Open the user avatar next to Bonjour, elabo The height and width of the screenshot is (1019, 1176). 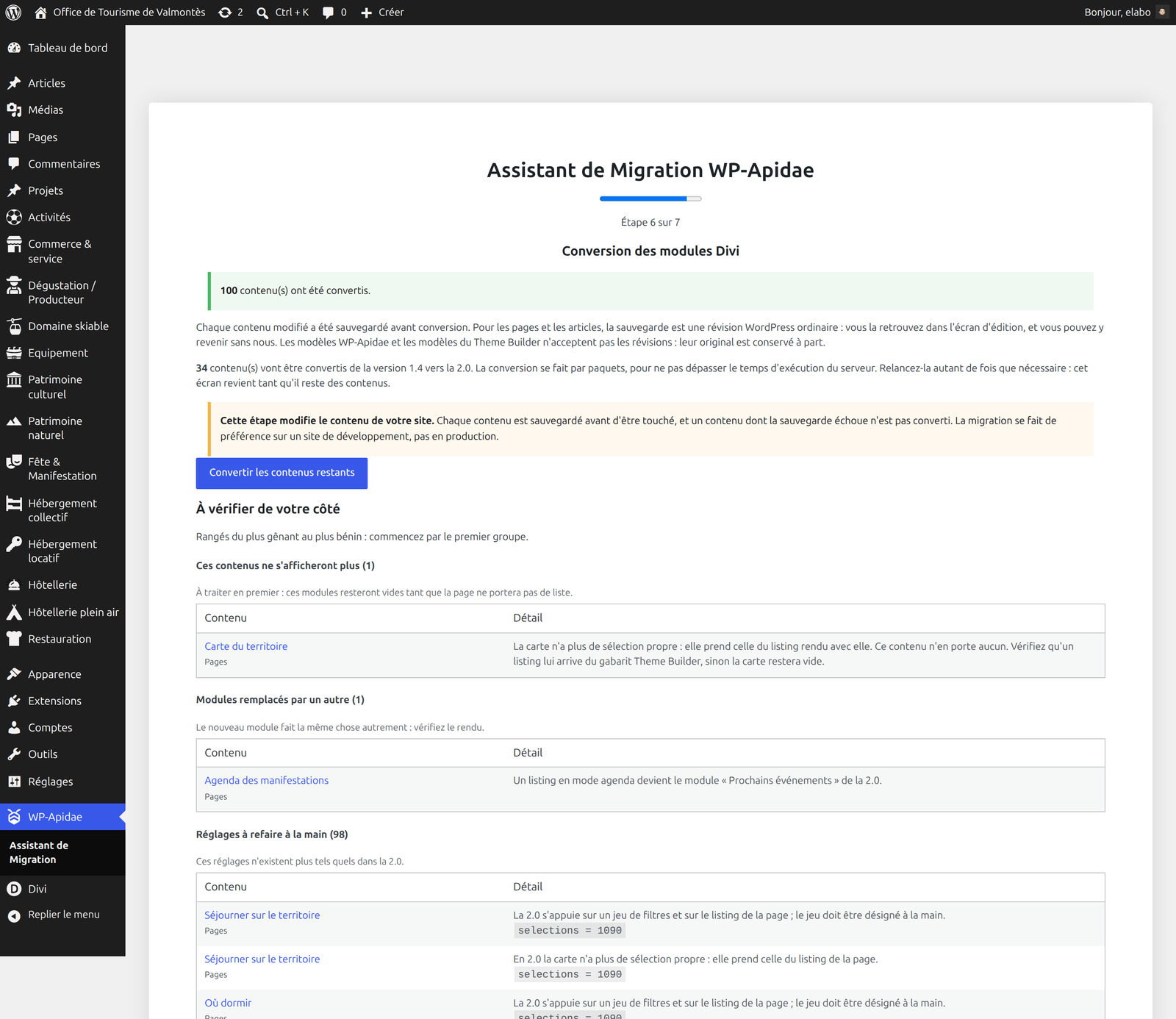pos(1162,12)
